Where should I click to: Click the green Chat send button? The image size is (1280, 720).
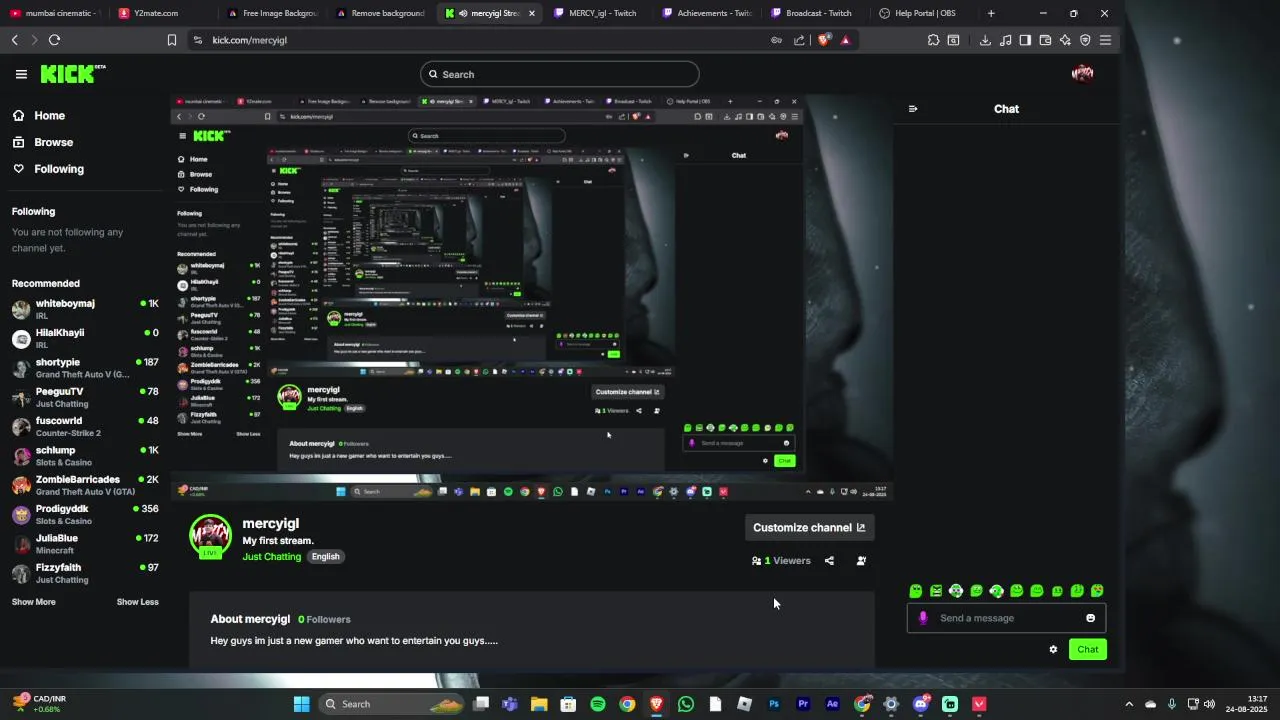[1088, 649]
